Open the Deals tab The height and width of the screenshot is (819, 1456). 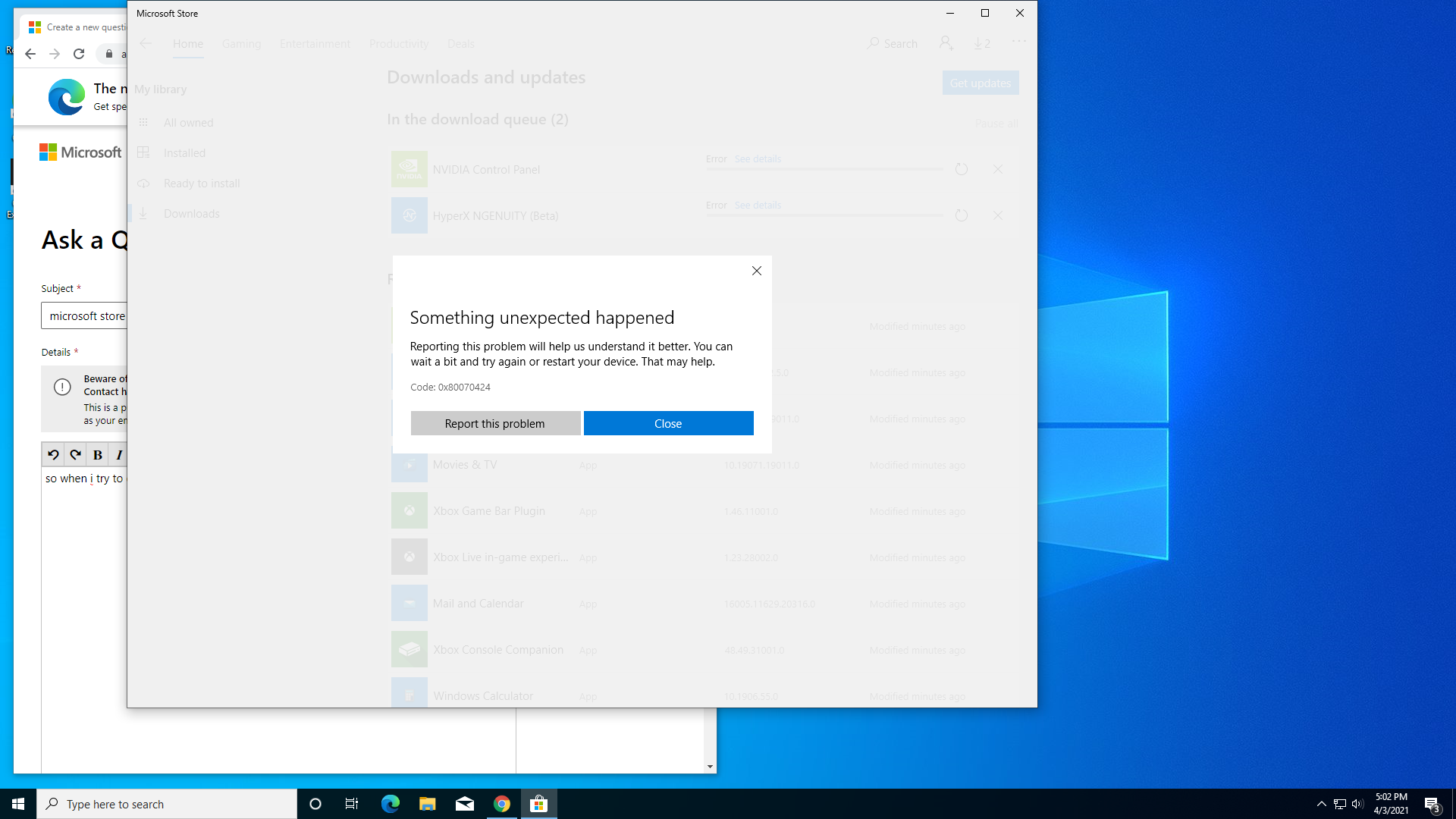460,44
